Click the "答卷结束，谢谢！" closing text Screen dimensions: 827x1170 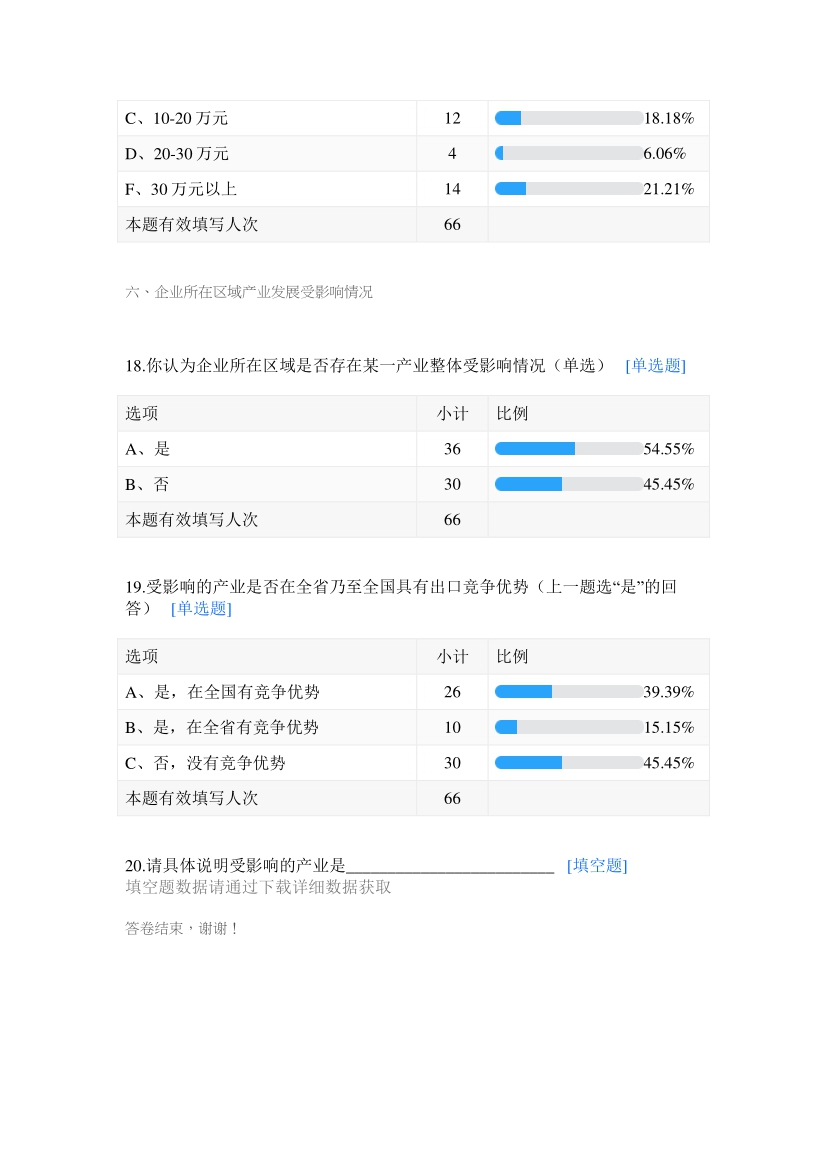click(182, 929)
